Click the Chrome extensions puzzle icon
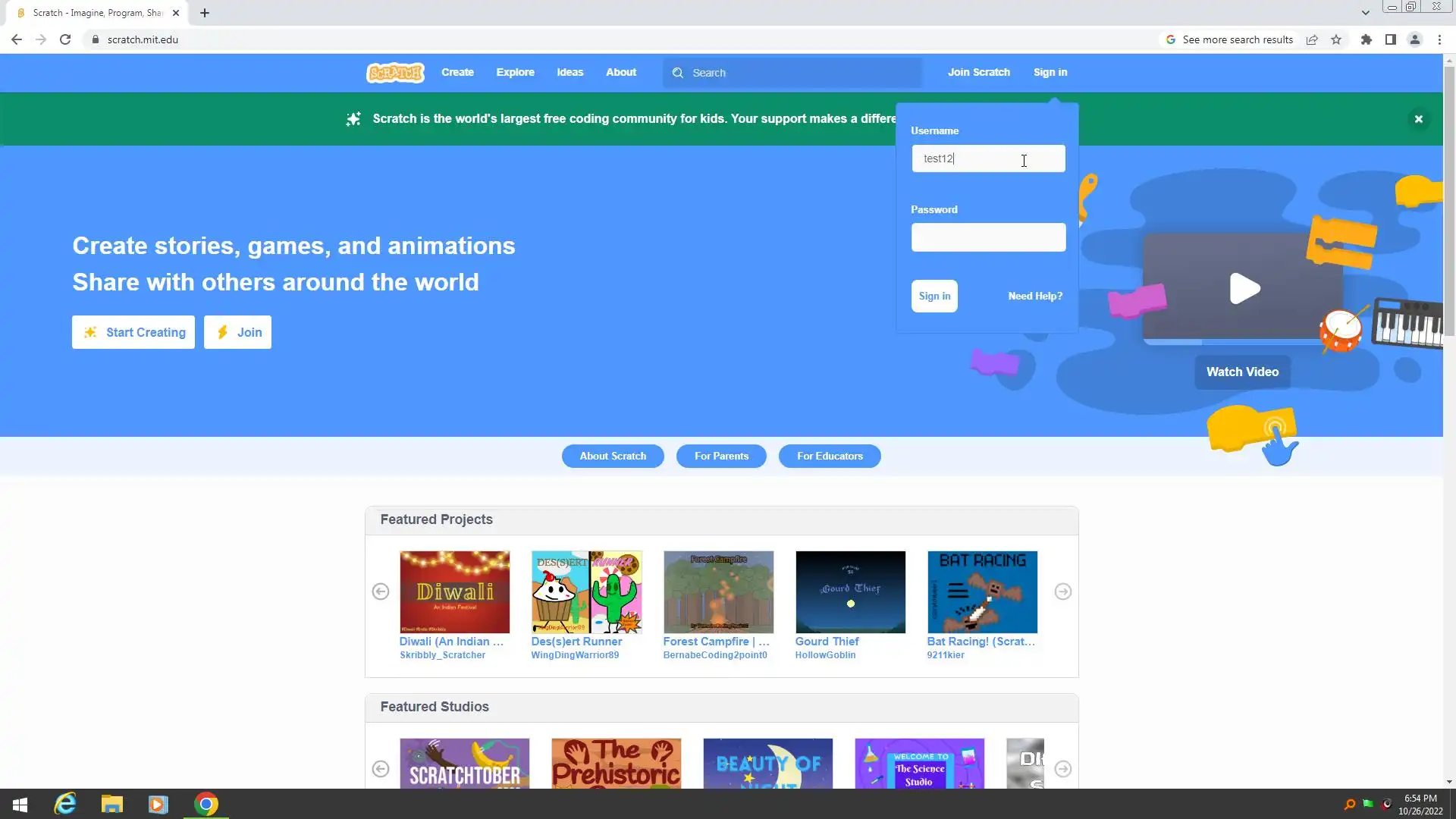Viewport: 1456px width, 819px height. [1366, 39]
